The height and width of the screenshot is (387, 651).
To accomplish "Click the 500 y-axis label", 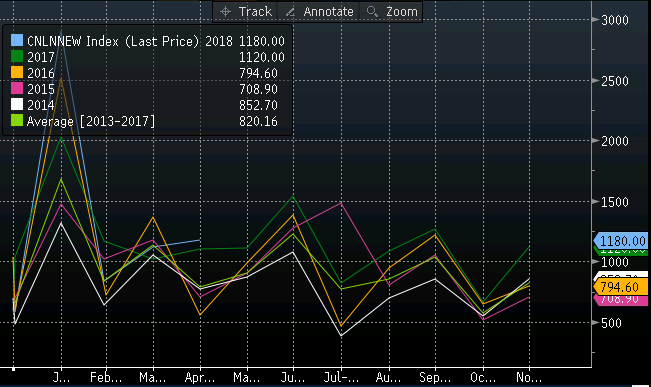I will pos(611,323).
